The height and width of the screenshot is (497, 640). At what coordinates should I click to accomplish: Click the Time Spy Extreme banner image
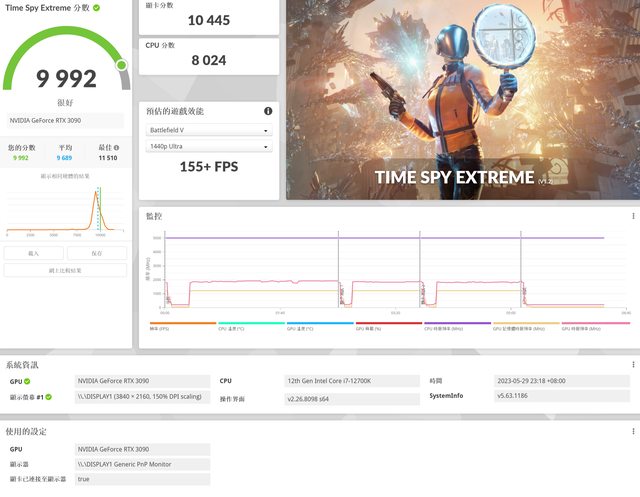tap(461, 99)
